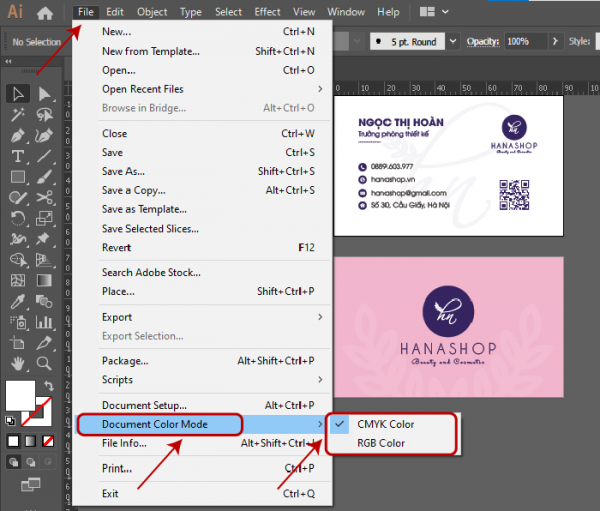
Task: Click Save As in the menu
Action: click(x=123, y=171)
